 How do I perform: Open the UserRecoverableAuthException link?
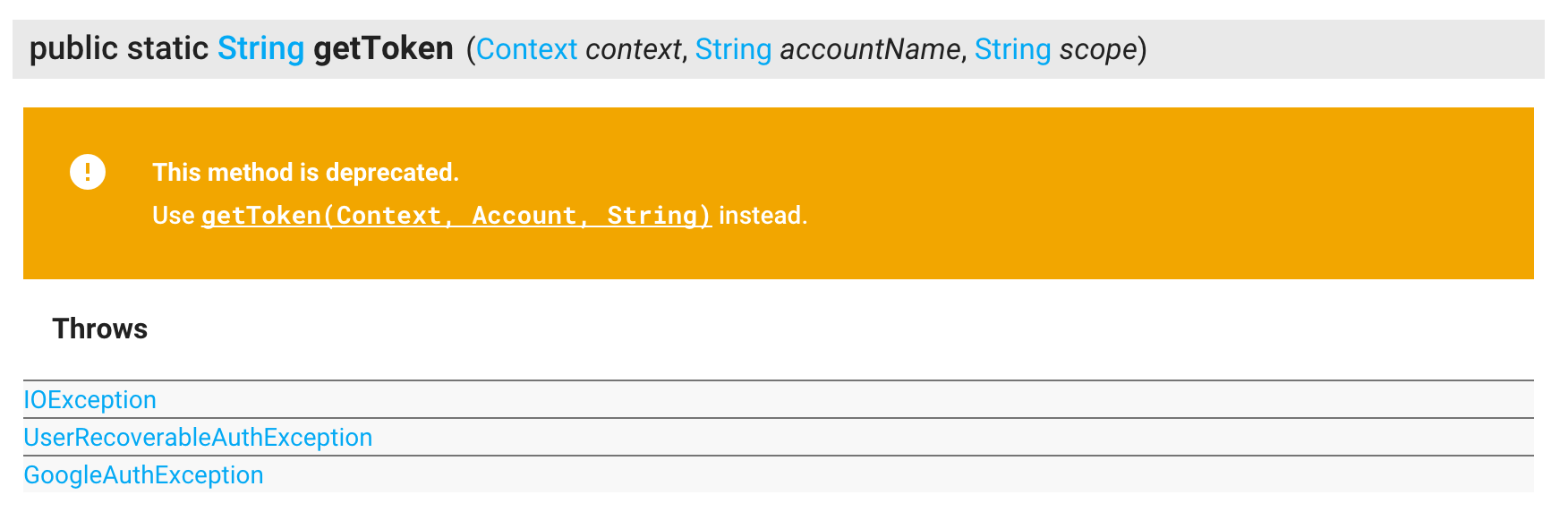198,437
